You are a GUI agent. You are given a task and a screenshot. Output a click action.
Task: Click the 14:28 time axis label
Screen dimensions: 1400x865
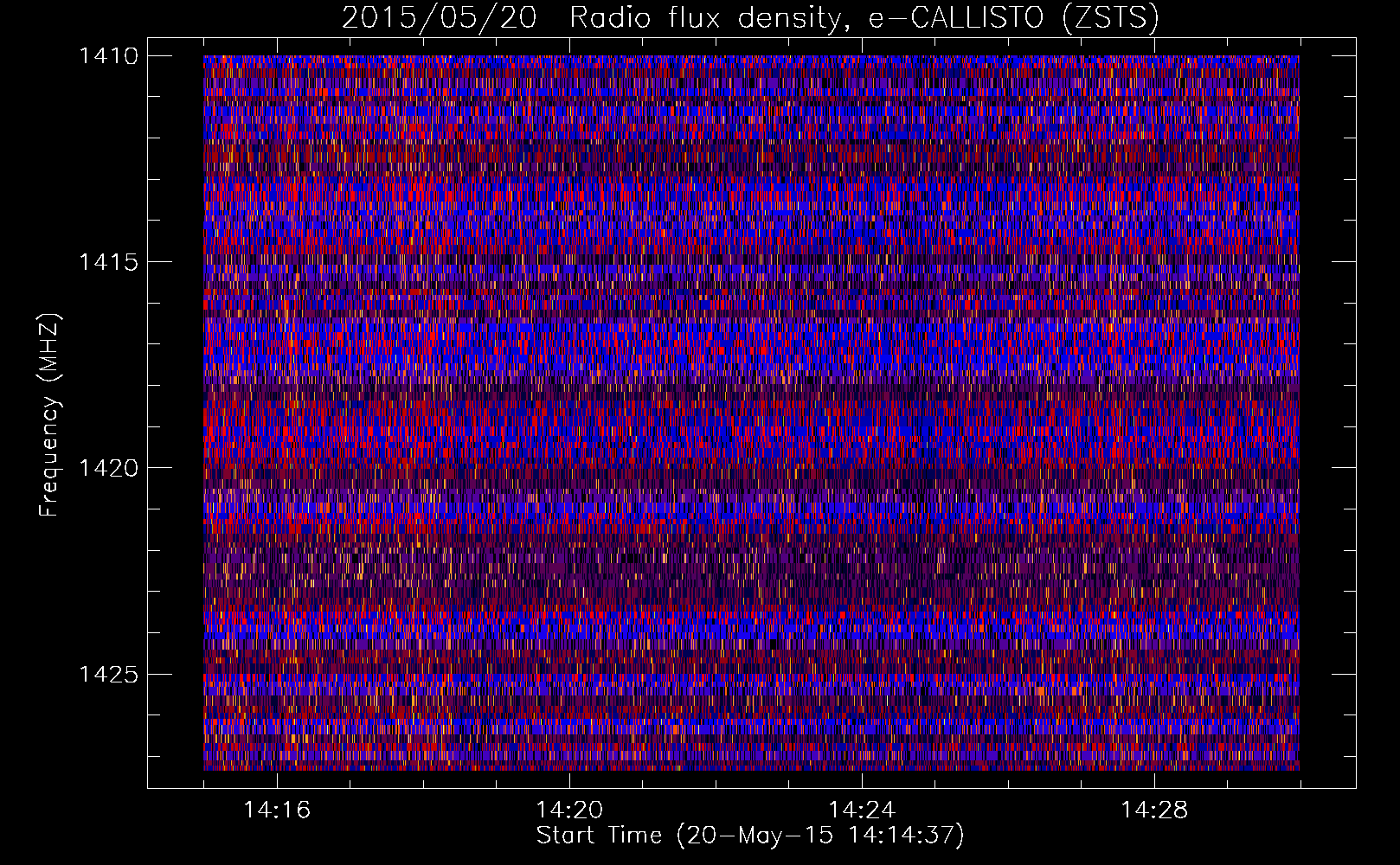[x=1154, y=810]
